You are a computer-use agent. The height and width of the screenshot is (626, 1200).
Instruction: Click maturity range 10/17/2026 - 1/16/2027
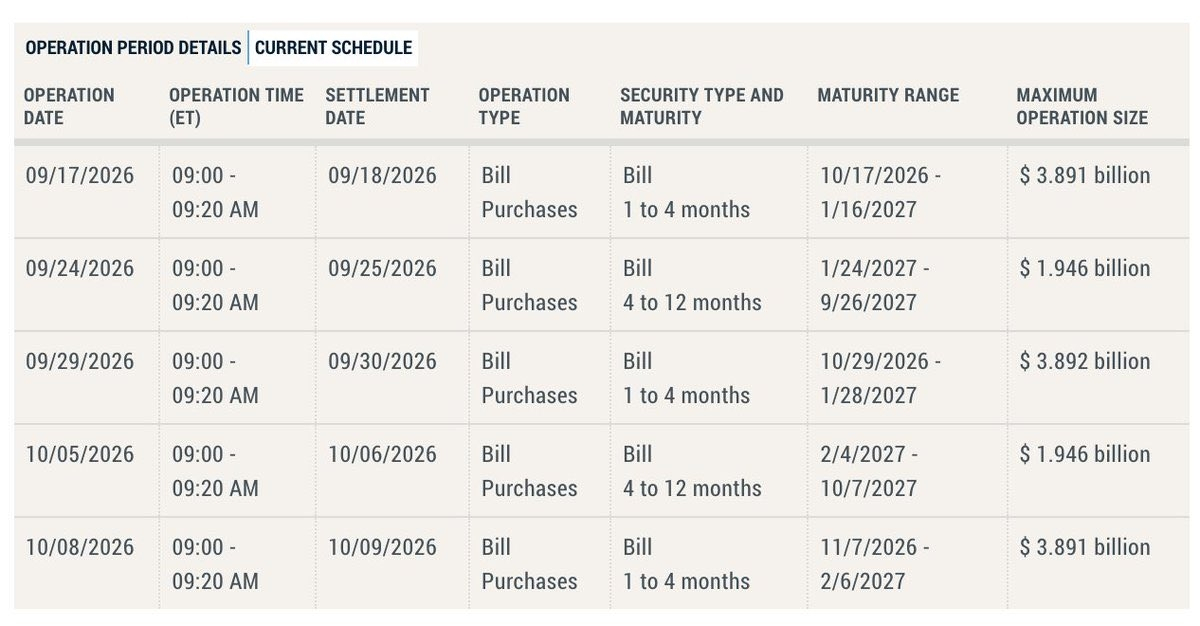(880, 192)
